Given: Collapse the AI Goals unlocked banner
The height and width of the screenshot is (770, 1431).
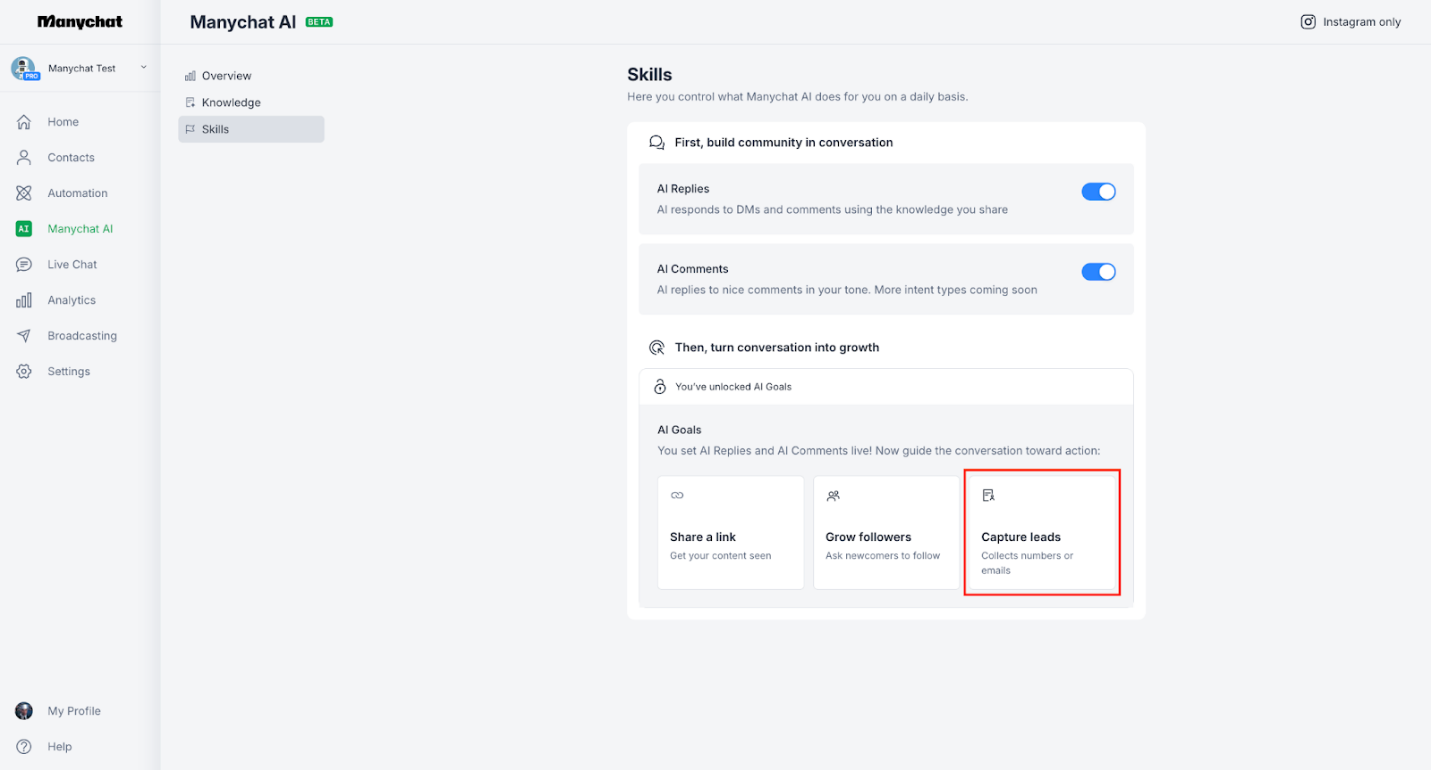Looking at the screenshot, I should click(x=885, y=386).
